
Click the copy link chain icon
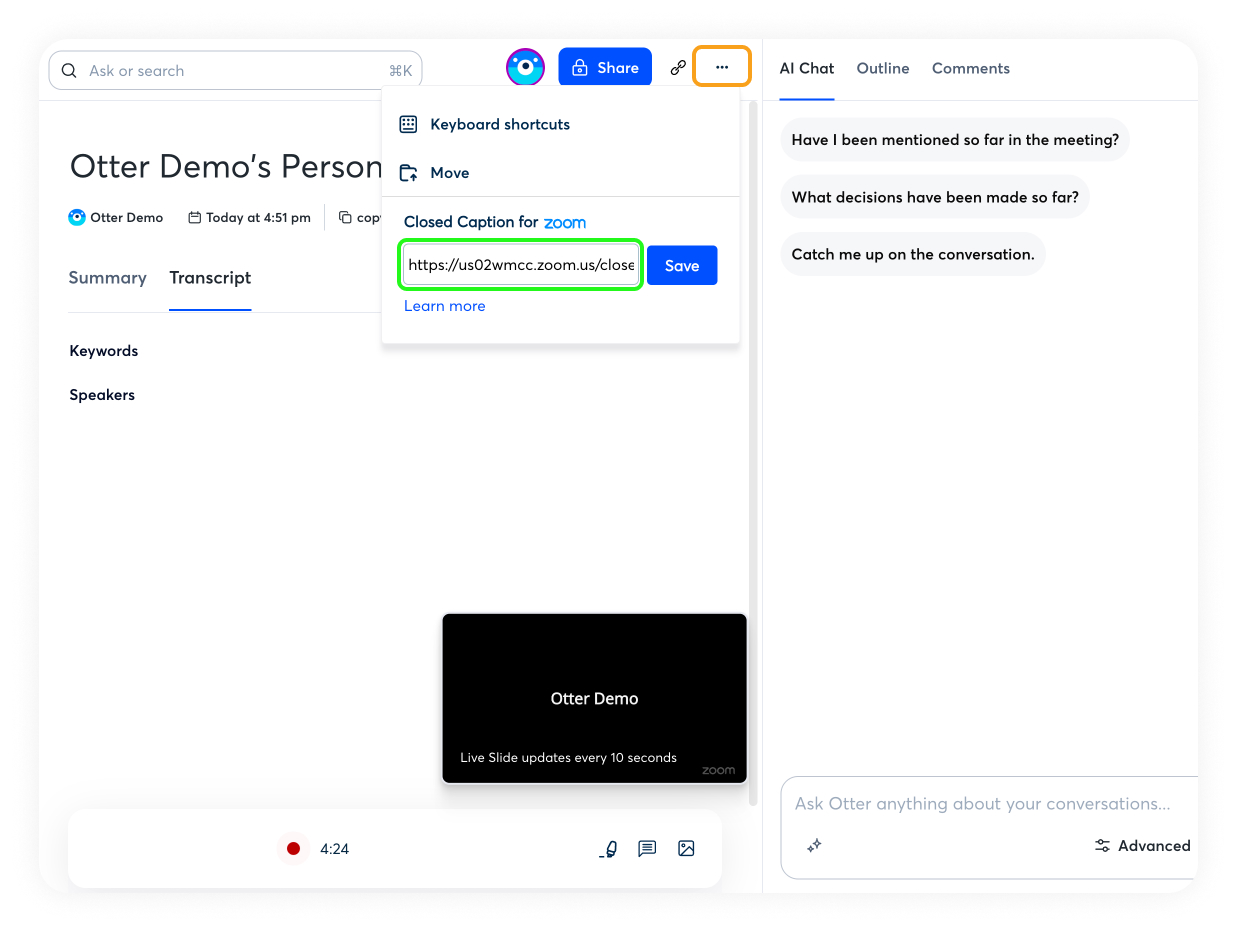tap(678, 68)
